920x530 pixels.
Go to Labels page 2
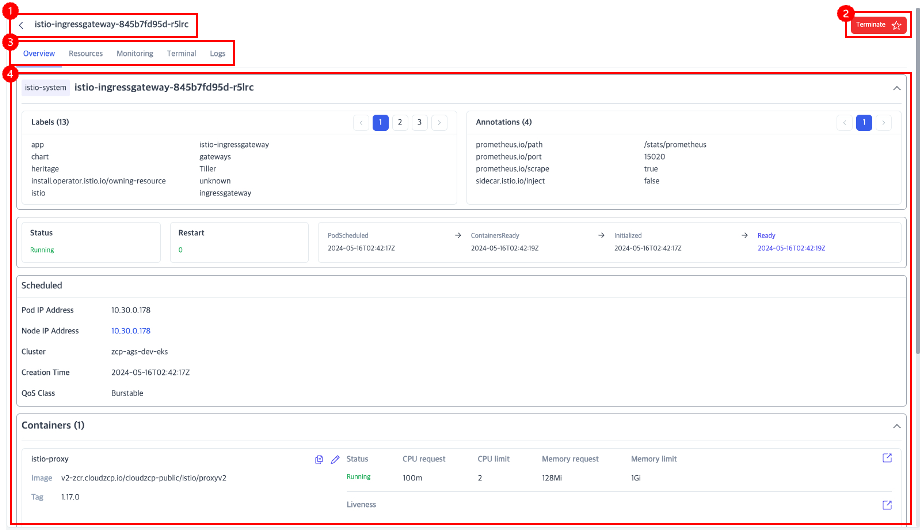(x=400, y=123)
